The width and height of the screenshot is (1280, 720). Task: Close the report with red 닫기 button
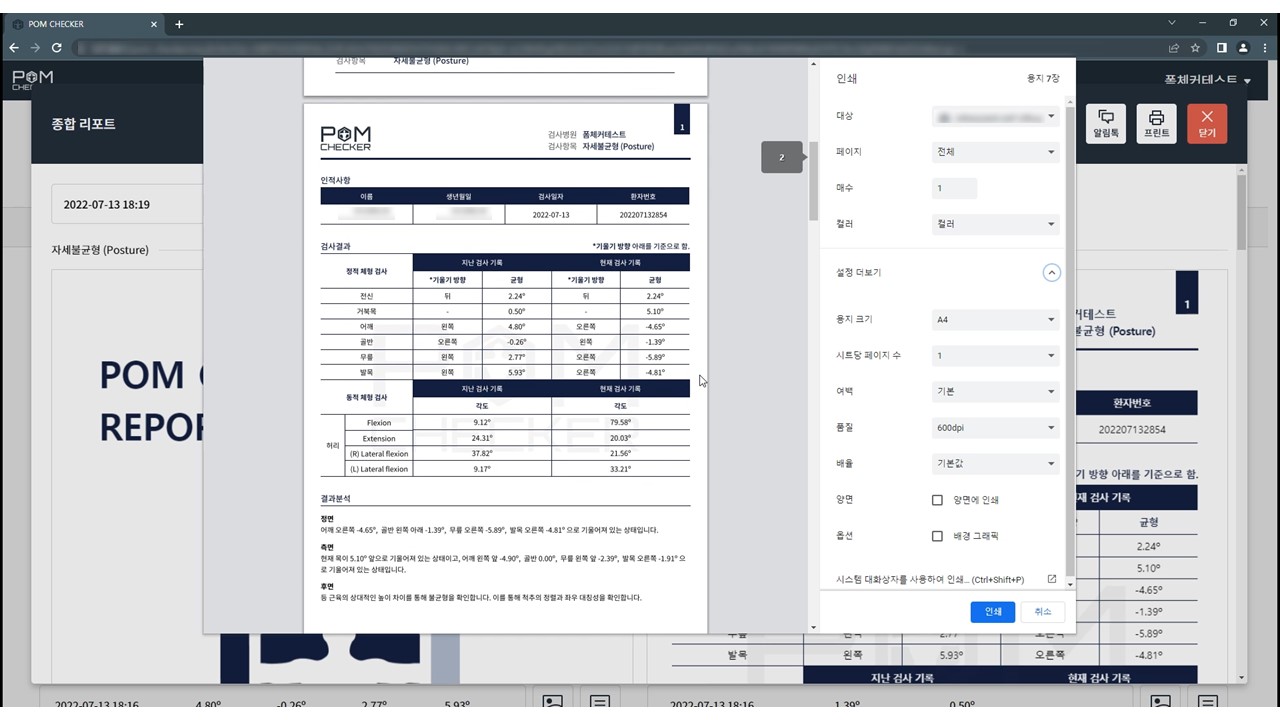(x=1207, y=124)
